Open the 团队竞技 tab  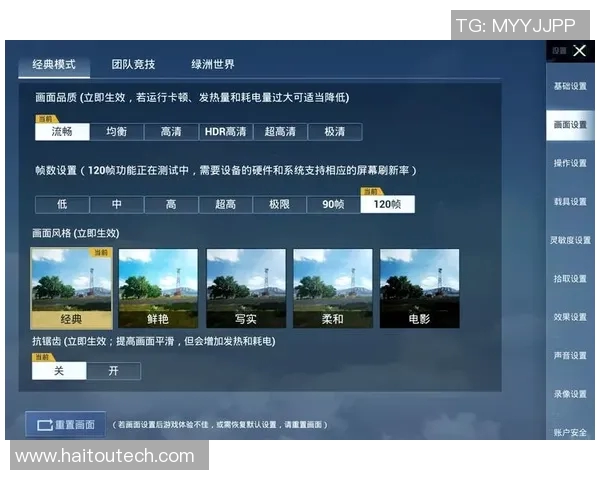pos(133,65)
